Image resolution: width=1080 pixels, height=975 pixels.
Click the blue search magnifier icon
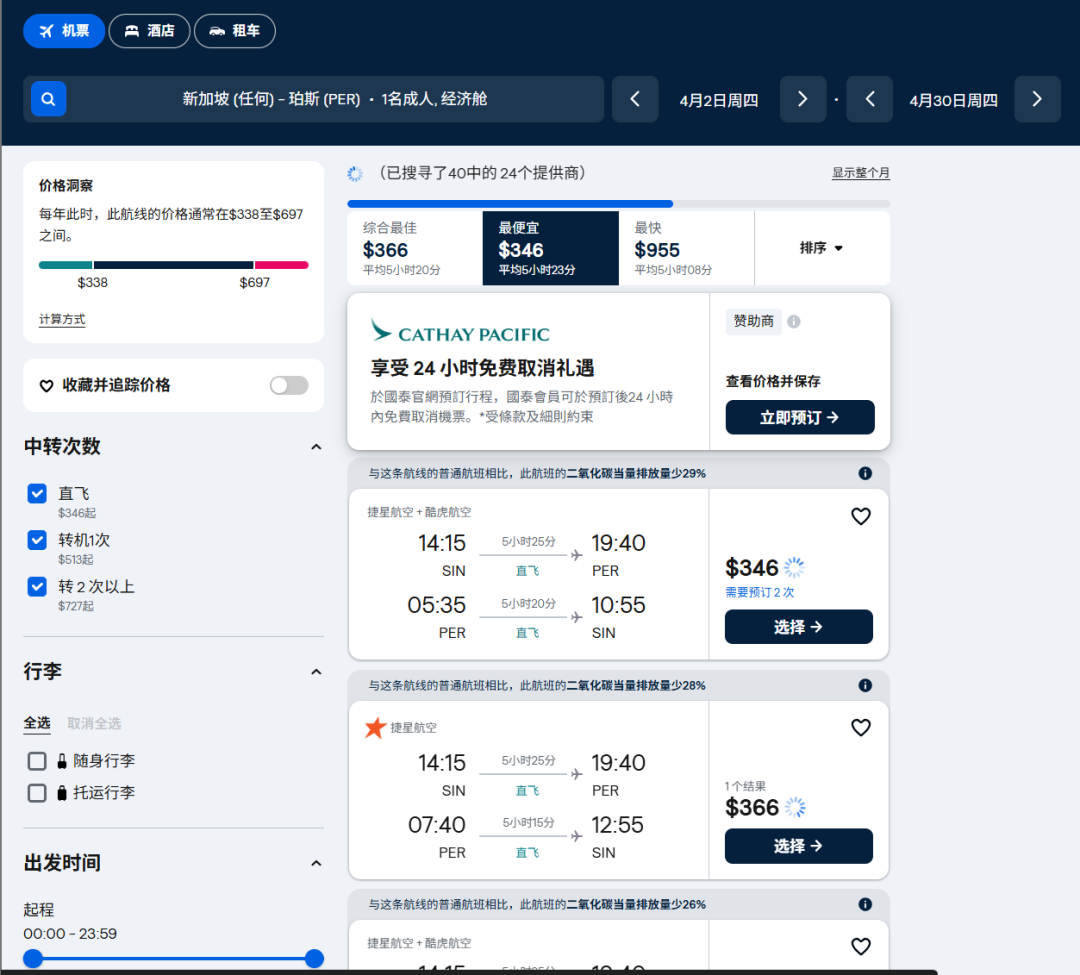click(48, 99)
